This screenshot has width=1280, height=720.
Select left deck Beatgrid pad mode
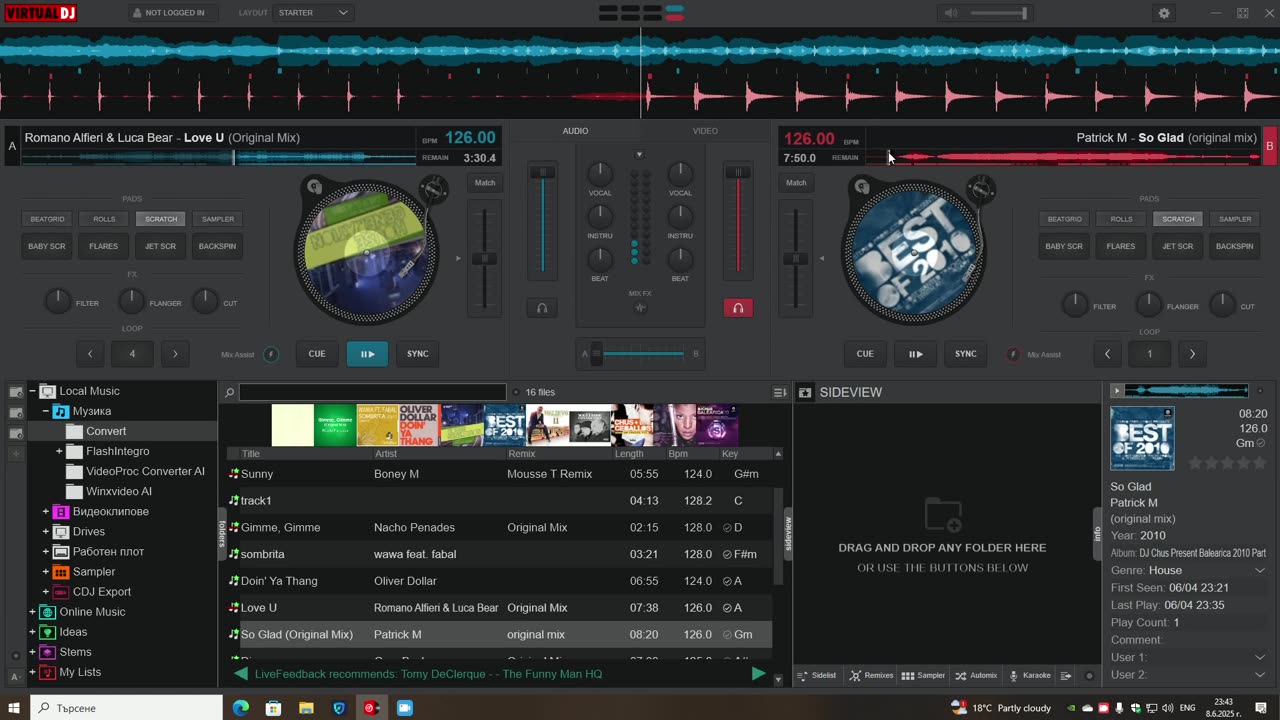47,219
